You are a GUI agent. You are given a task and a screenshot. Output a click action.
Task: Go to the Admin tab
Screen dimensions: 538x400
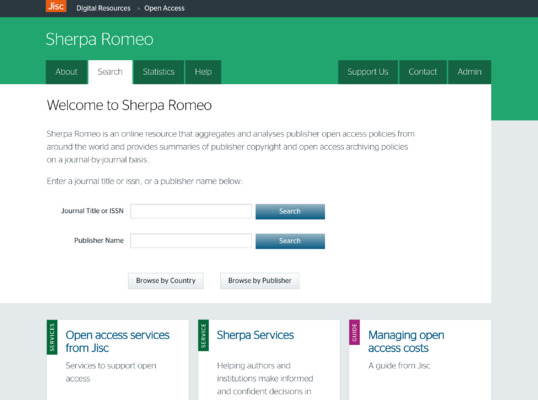[469, 72]
